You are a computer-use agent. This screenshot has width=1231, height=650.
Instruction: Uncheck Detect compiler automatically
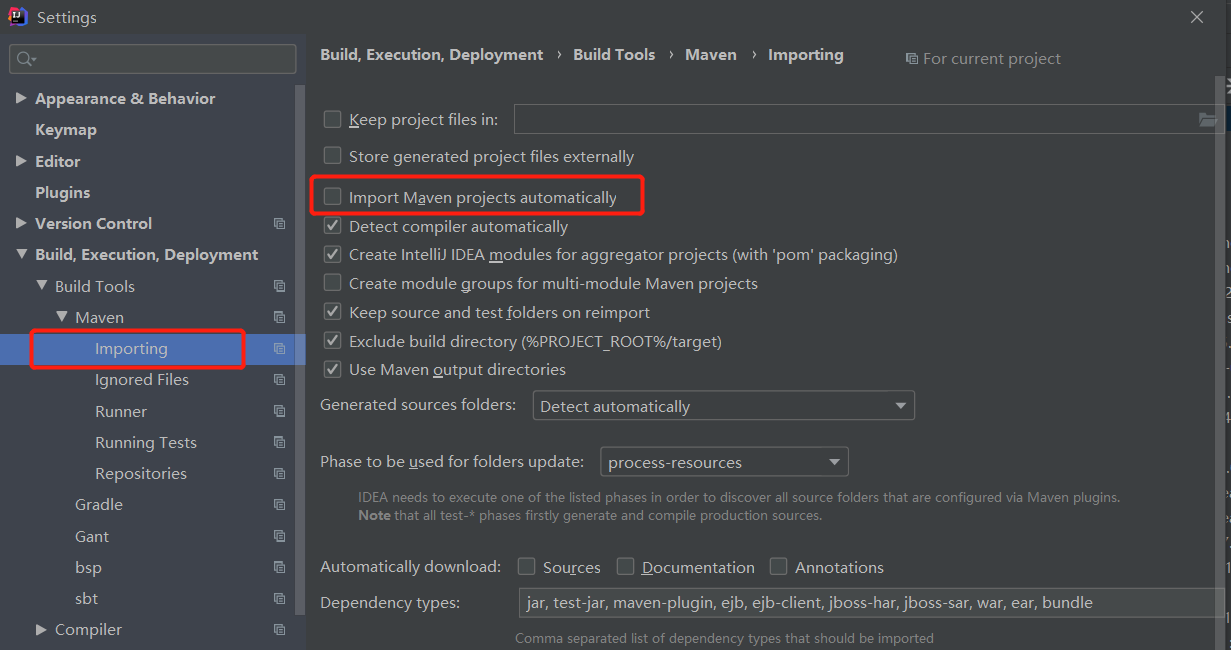(x=332, y=227)
